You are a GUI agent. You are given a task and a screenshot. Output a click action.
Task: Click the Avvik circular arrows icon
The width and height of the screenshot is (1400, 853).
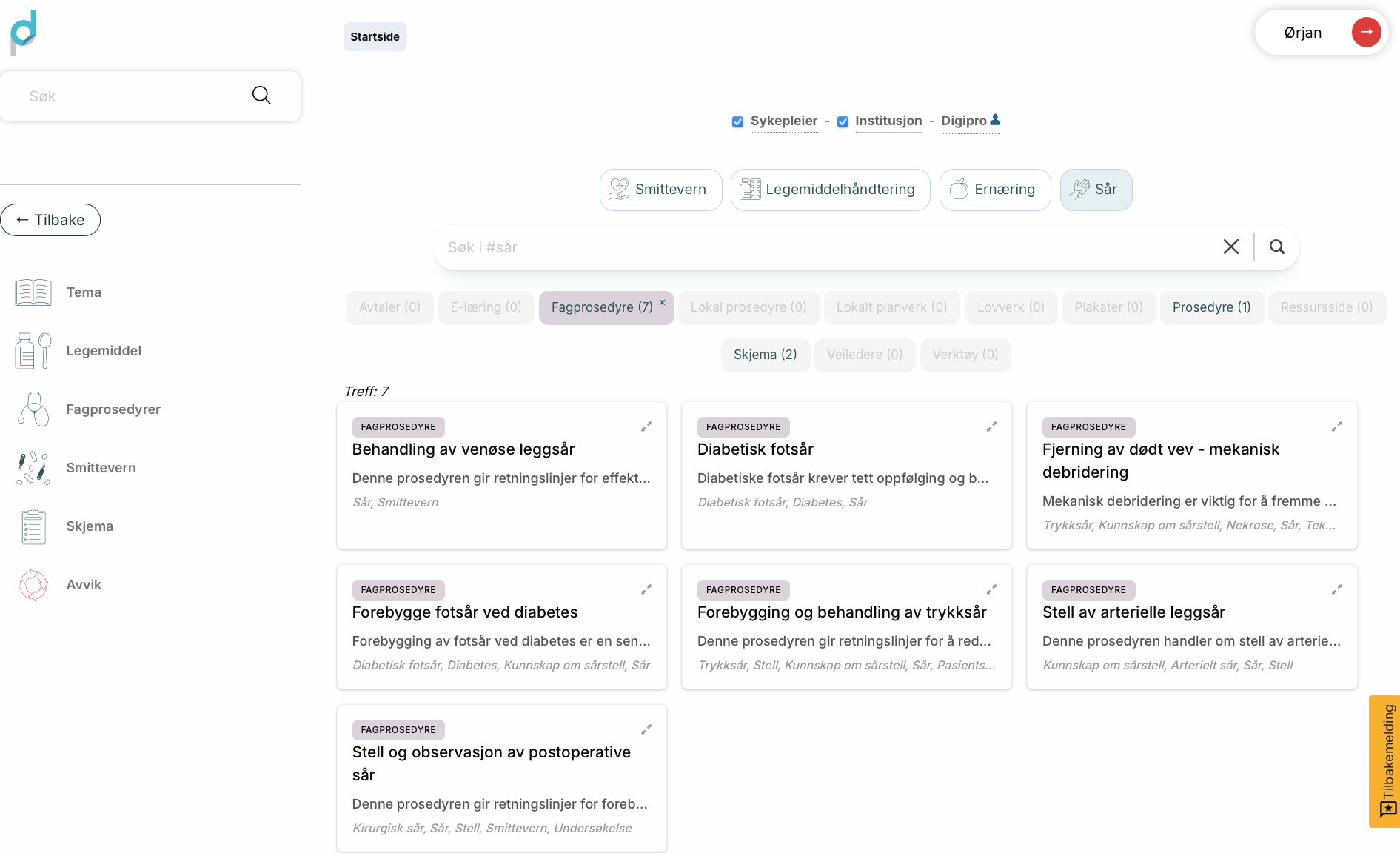pyautogui.click(x=33, y=585)
